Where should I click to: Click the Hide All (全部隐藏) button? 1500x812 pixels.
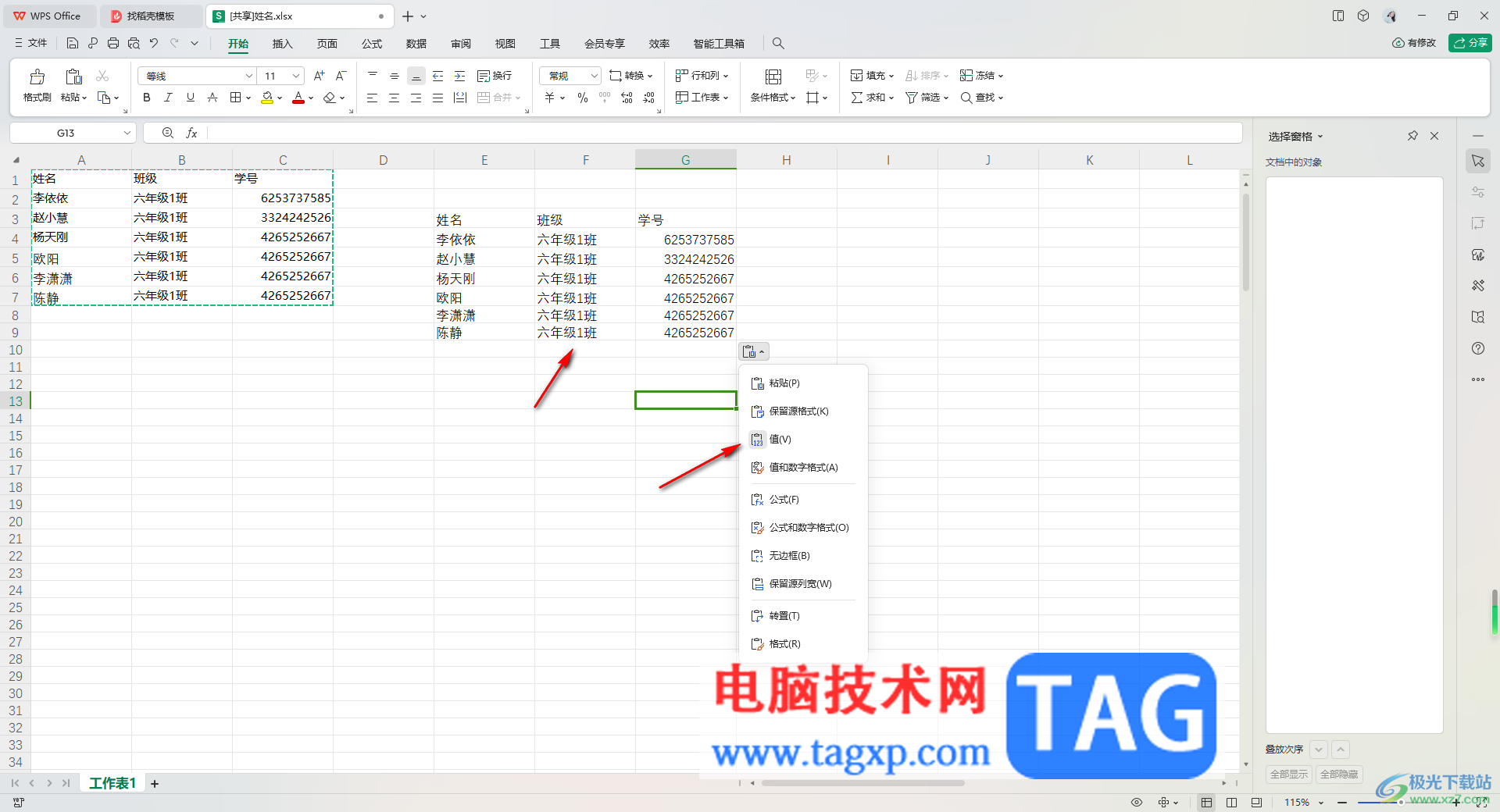point(1339,775)
